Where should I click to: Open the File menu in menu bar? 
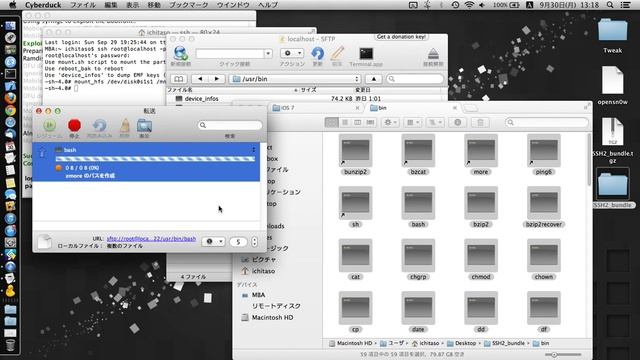click(x=83, y=5)
